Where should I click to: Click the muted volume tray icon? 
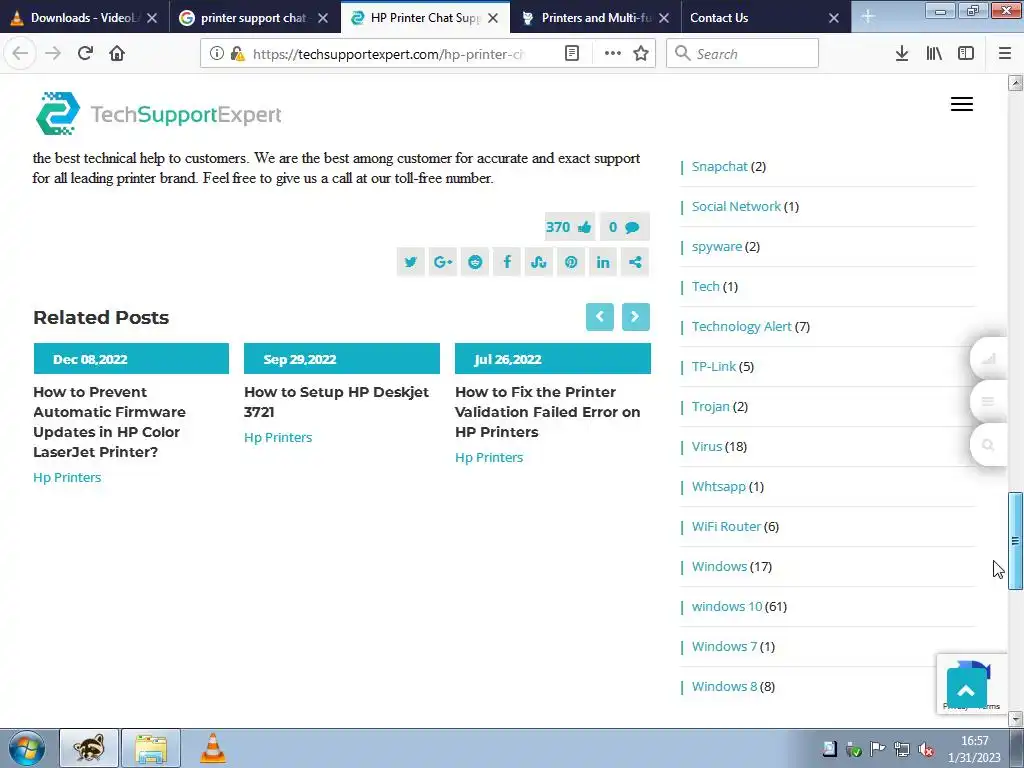pyautogui.click(x=925, y=749)
